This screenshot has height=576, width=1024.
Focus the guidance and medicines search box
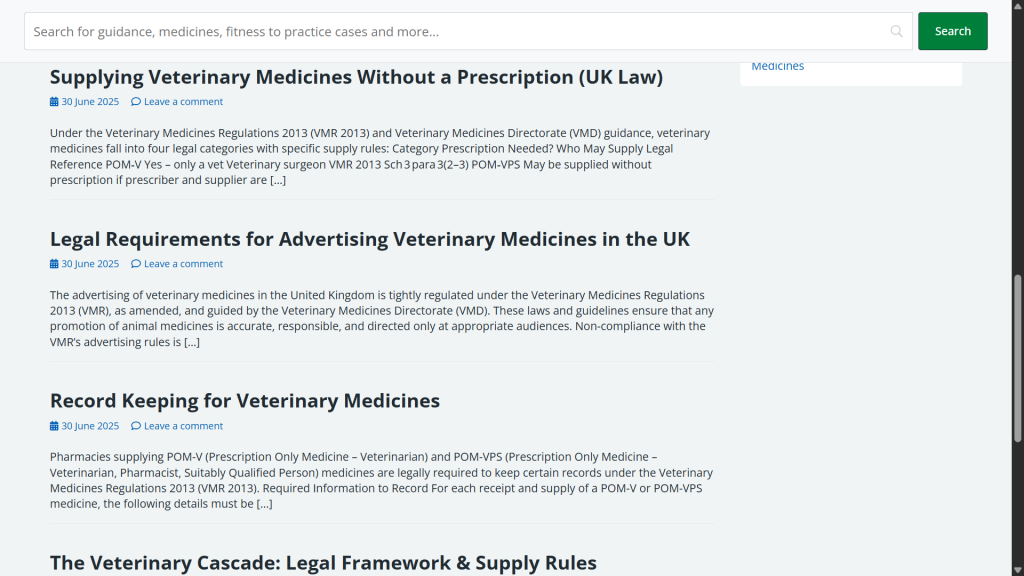450,31
